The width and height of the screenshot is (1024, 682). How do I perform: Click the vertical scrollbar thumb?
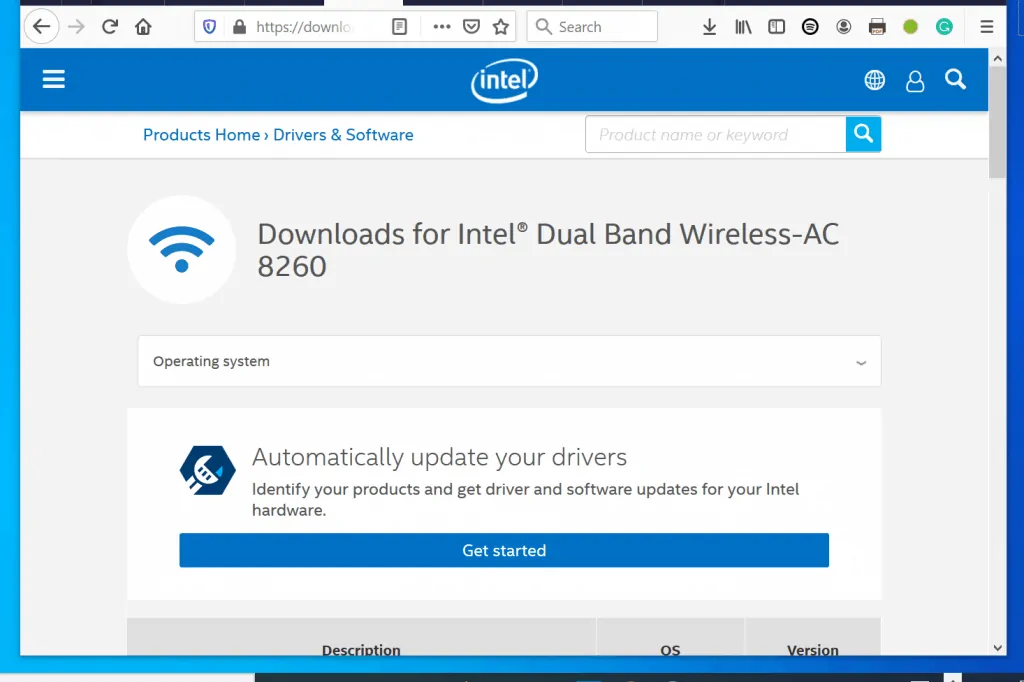pos(997,122)
